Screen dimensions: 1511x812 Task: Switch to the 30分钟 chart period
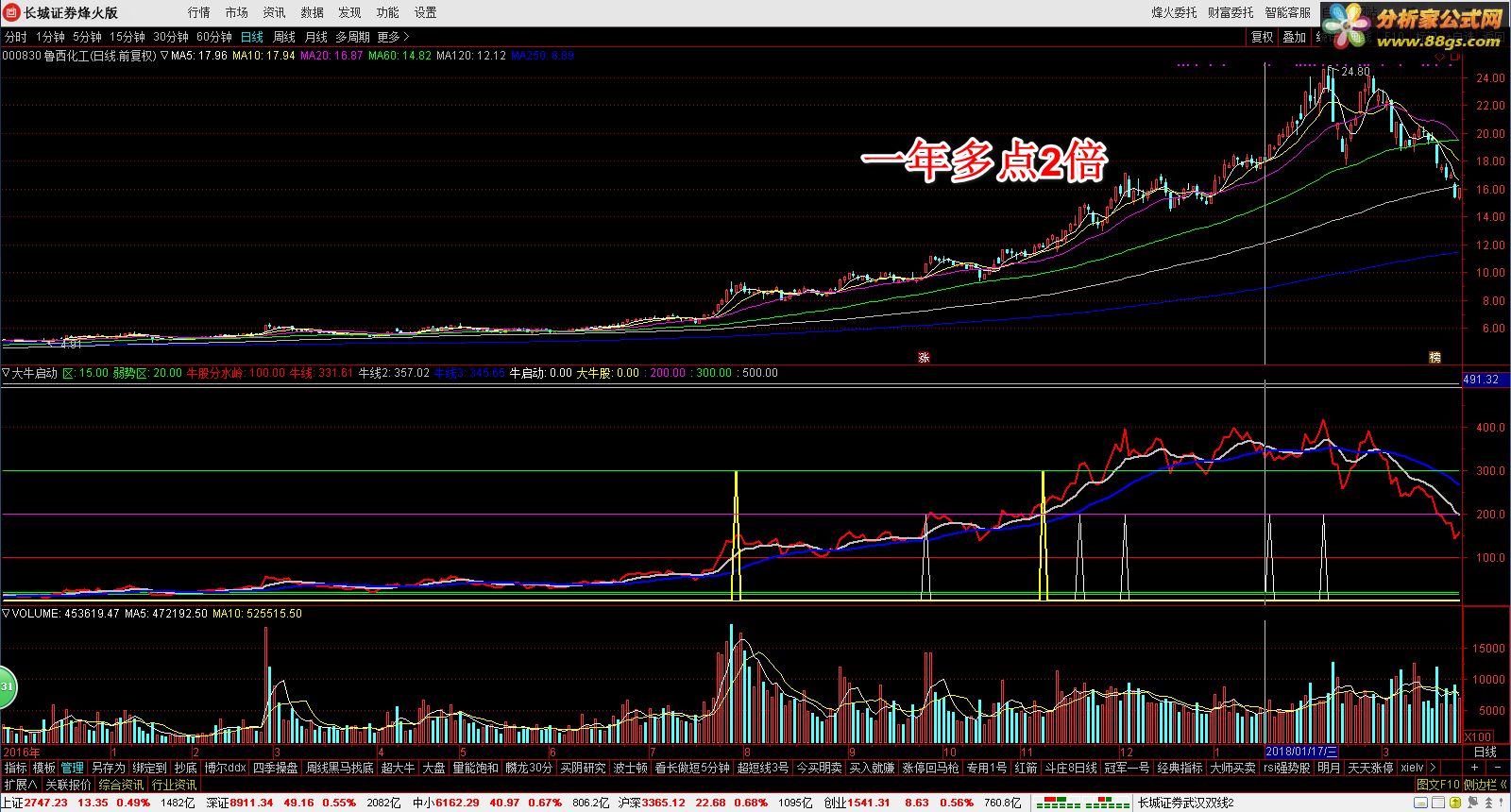[x=171, y=37]
